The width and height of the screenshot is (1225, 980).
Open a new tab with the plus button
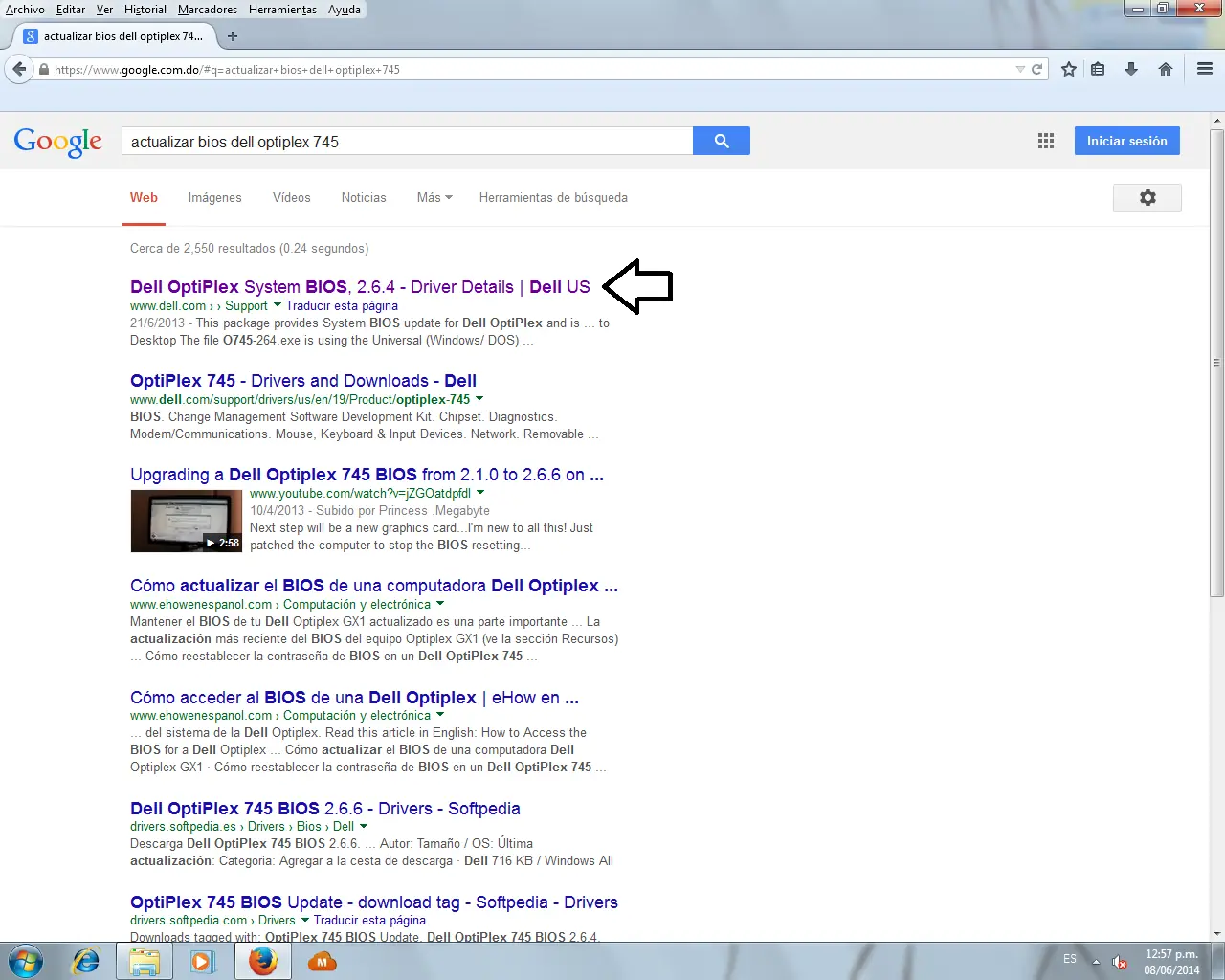pyautogui.click(x=232, y=36)
